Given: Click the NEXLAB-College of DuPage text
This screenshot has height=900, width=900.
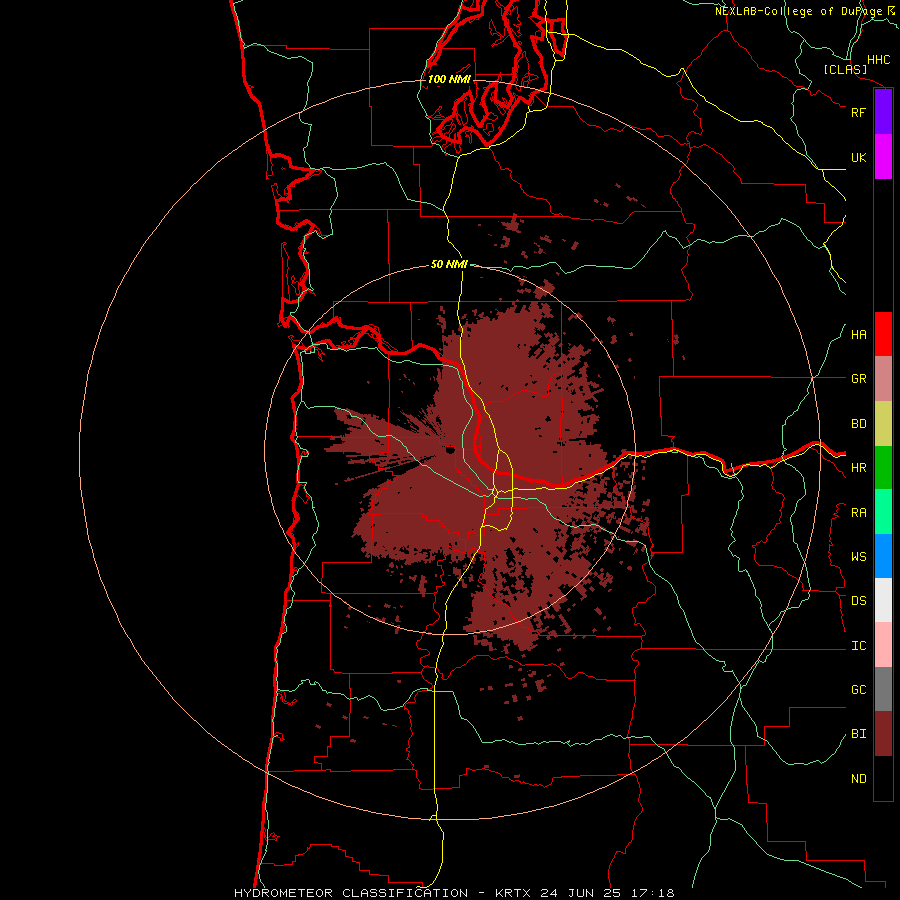Looking at the screenshot, I should [x=798, y=11].
